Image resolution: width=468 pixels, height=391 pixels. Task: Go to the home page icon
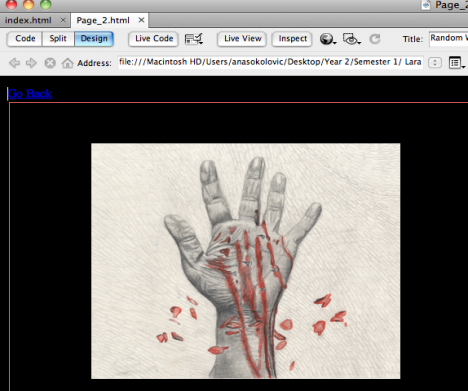pyautogui.click(x=67, y=63)
